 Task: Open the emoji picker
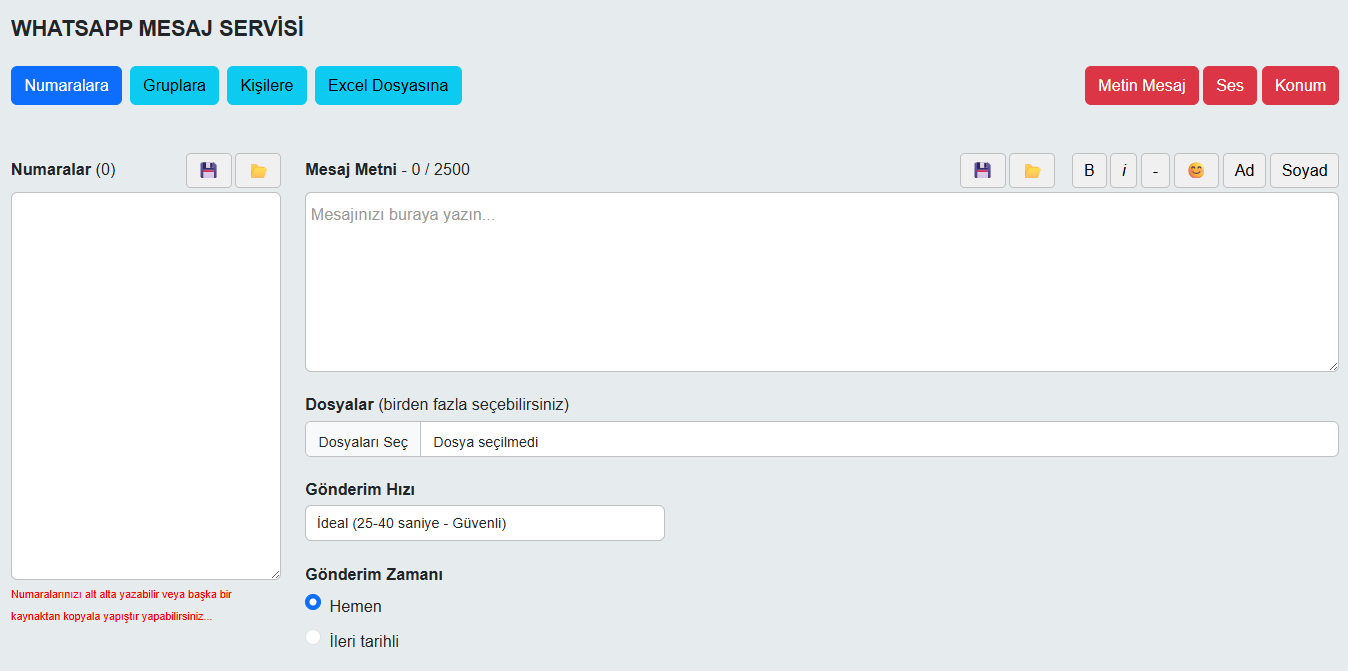(1196, 171)
